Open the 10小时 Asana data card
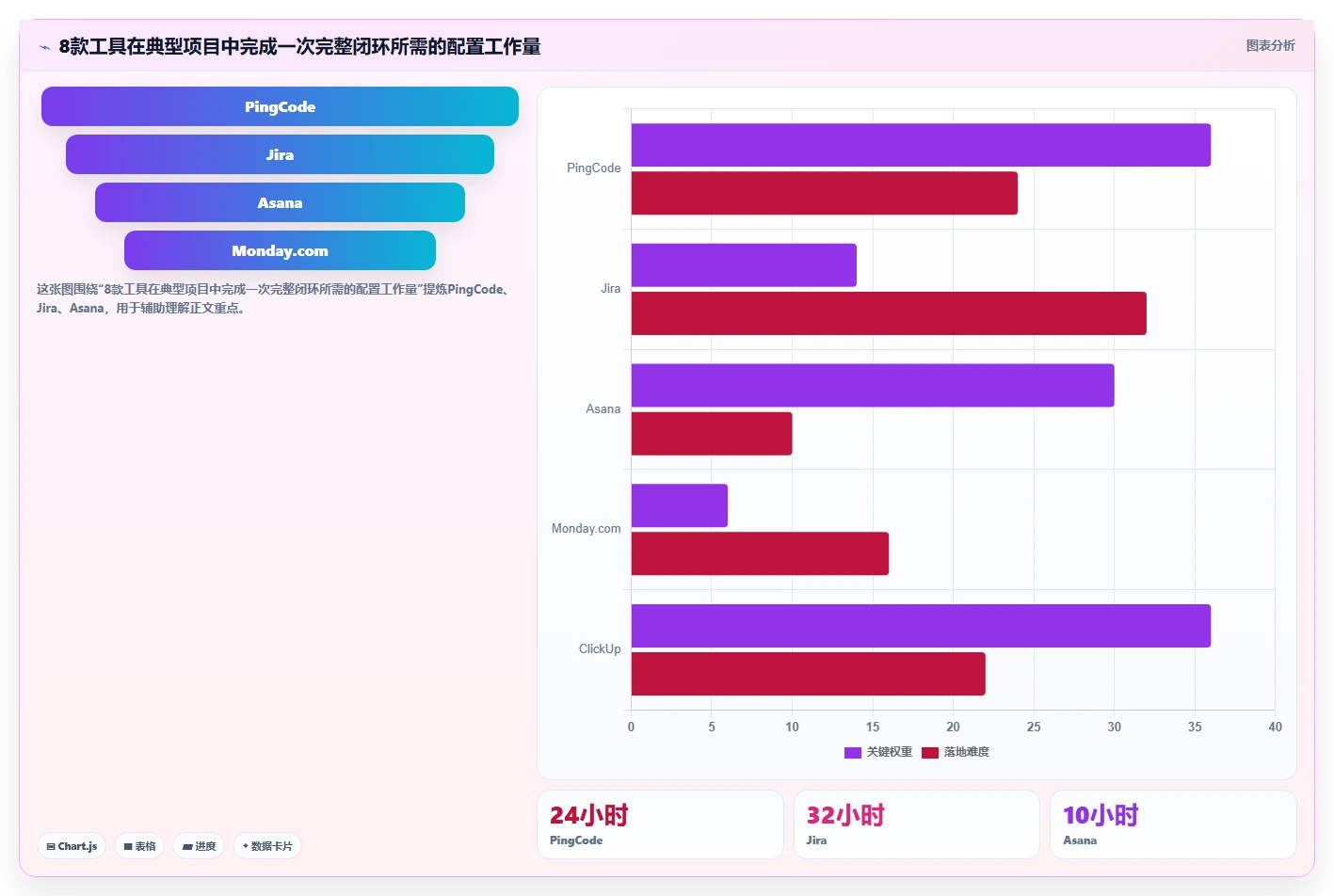 click(1173, 824)
